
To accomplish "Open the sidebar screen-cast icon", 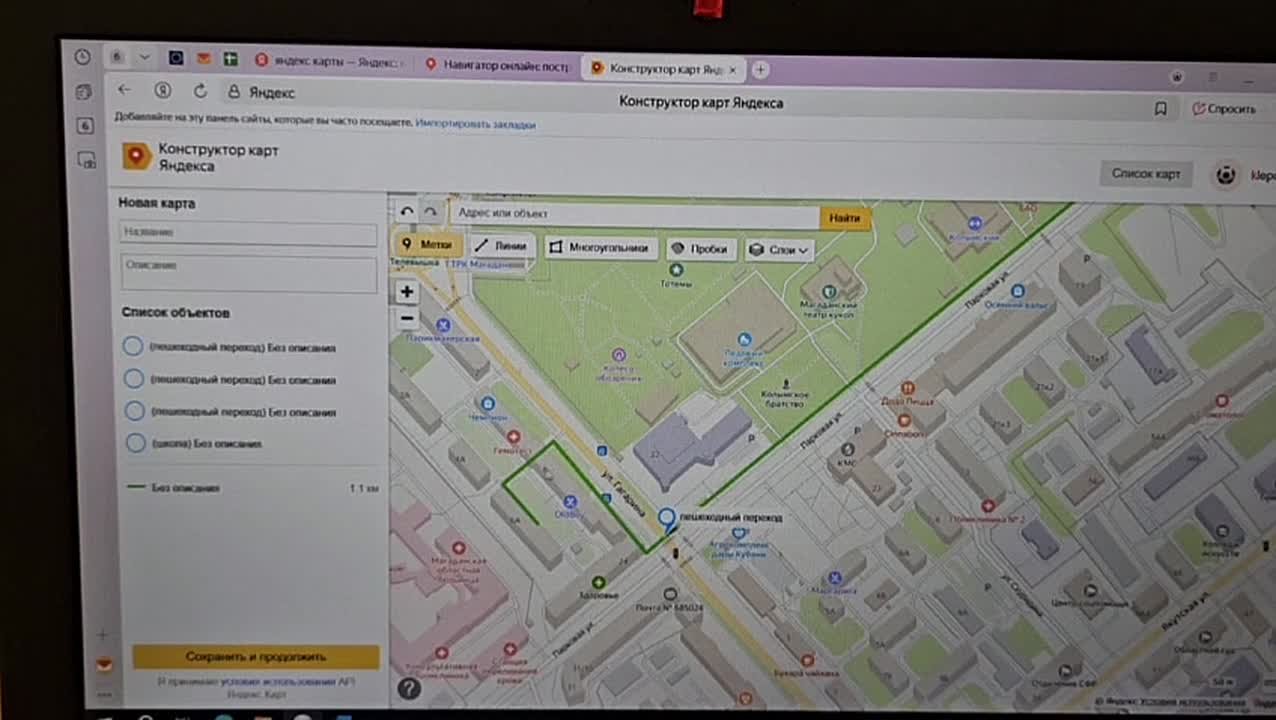I will coord(86,160).
